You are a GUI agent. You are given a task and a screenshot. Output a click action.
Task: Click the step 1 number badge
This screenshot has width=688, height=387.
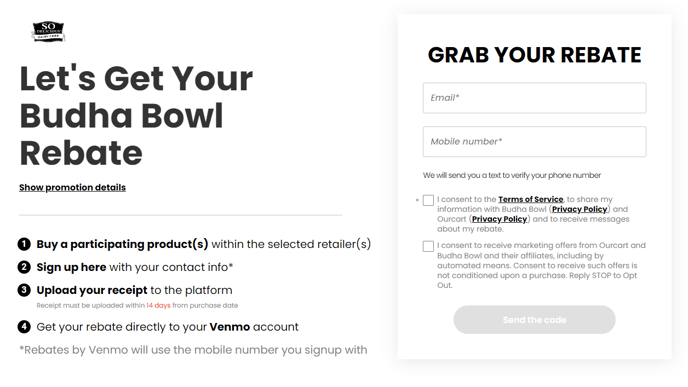[24, 244]
